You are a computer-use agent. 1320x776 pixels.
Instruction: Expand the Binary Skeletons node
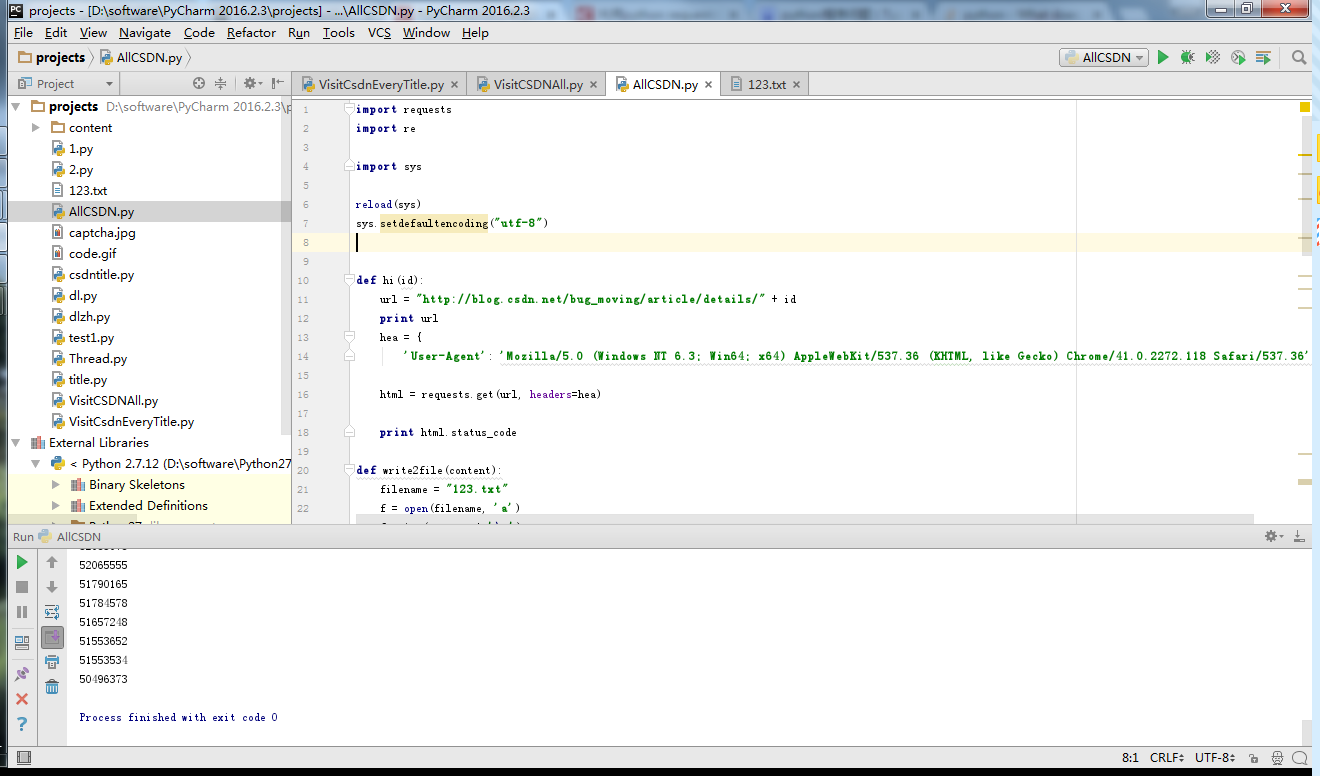coord(56,484)
